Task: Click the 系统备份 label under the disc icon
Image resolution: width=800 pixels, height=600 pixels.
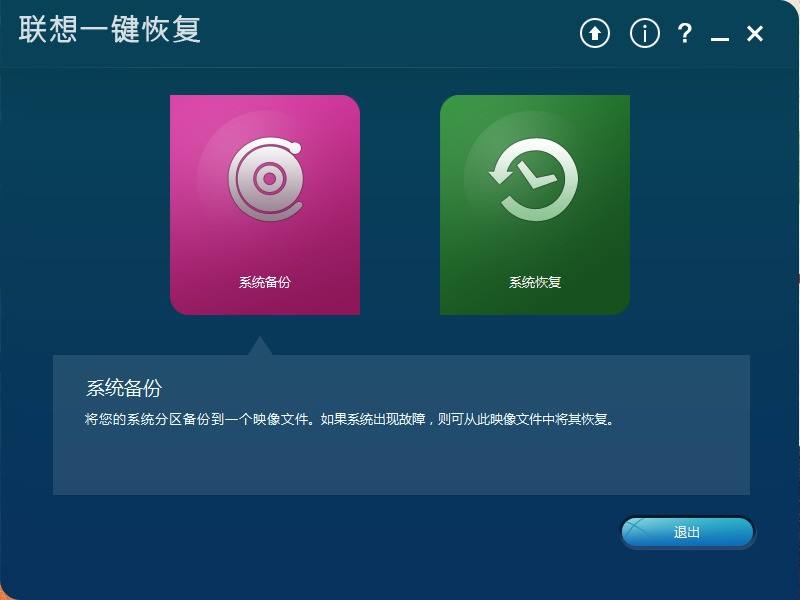Action: click(265, 282)
